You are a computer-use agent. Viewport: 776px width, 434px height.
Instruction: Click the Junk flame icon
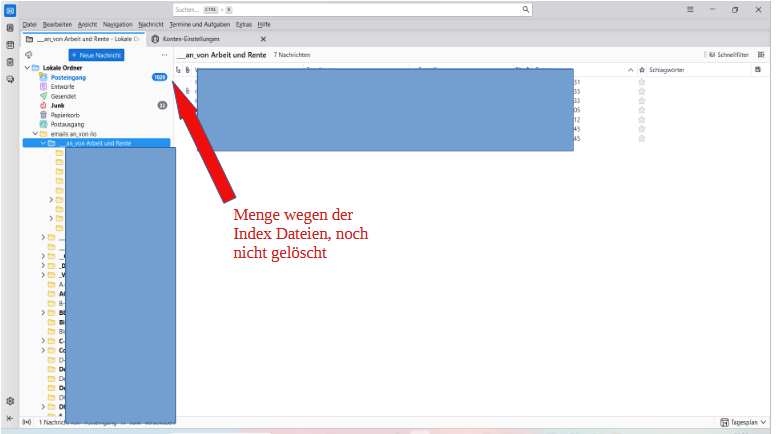44,105
